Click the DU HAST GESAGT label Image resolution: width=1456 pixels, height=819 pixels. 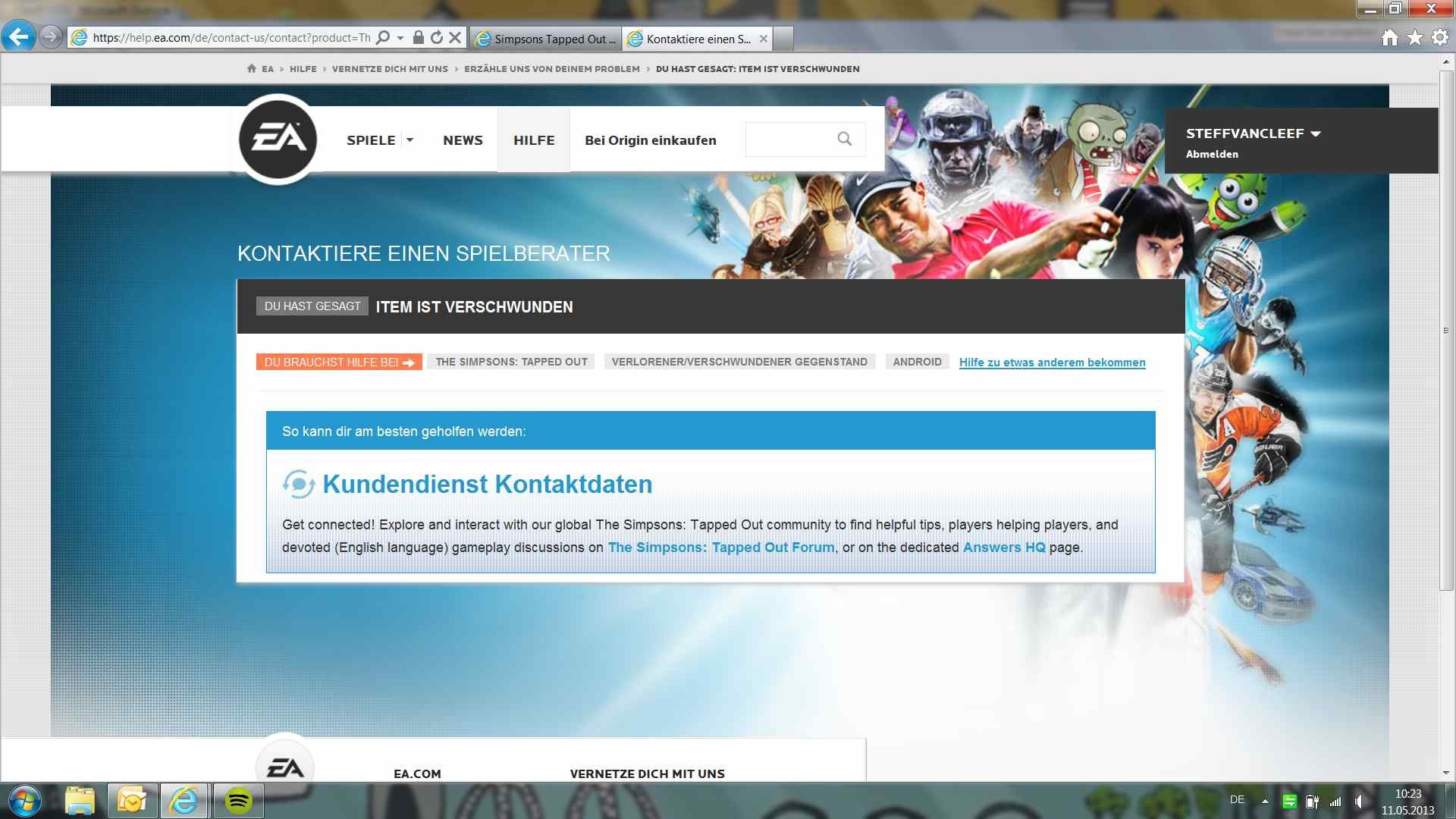point(312,306)
